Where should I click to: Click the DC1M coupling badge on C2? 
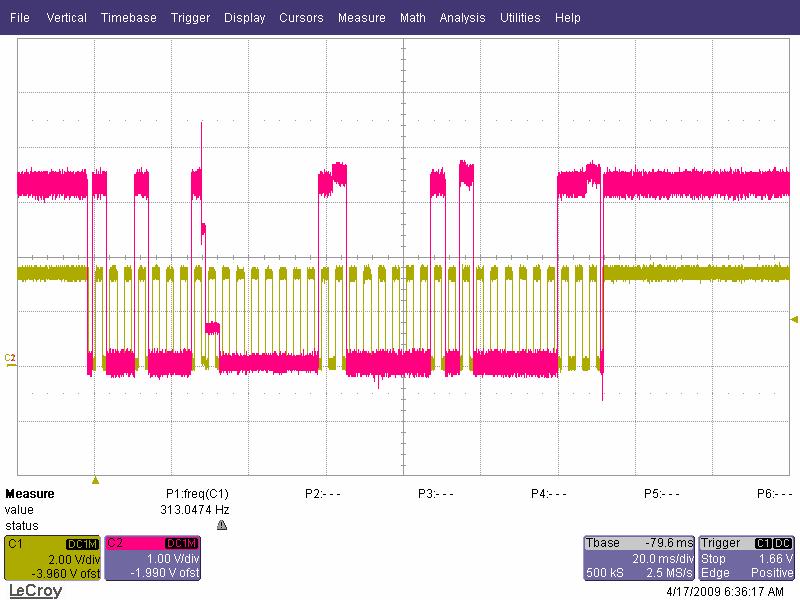[182, 544]
